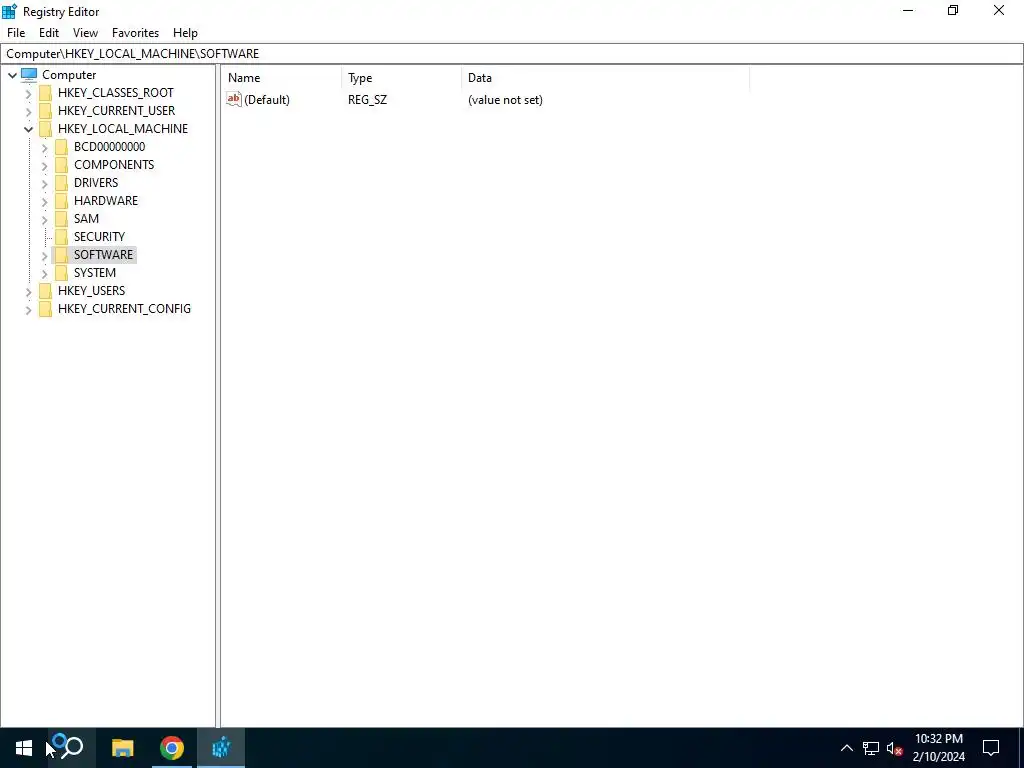
Task: Expand the DRIVERS key
Action: point(44,184)
